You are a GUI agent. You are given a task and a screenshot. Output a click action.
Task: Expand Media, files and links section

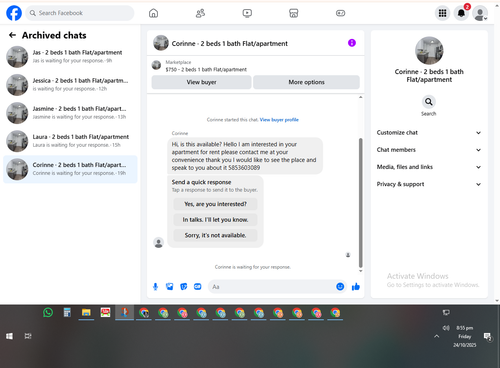429,167
